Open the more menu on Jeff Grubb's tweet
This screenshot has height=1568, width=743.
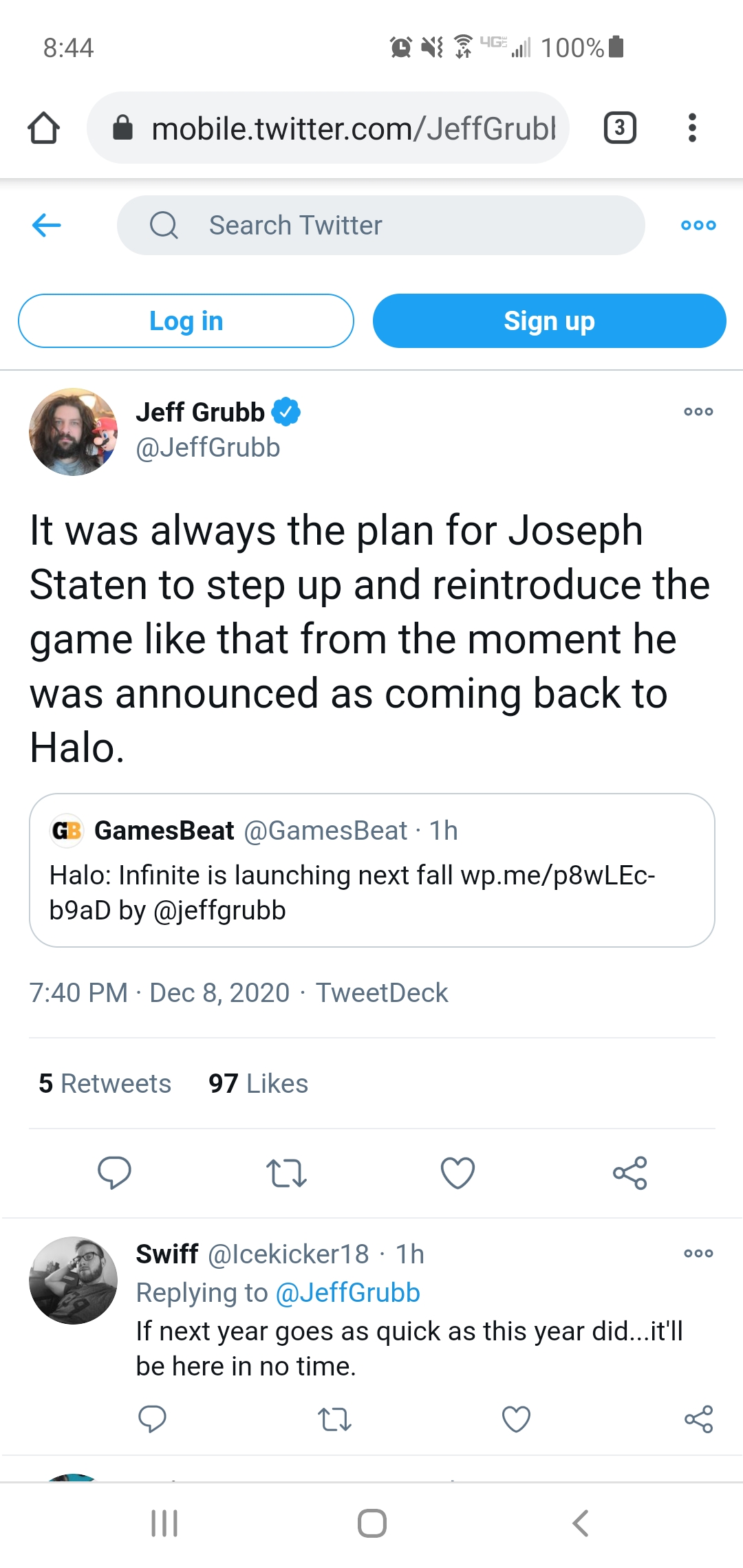[x=698, y=412]
